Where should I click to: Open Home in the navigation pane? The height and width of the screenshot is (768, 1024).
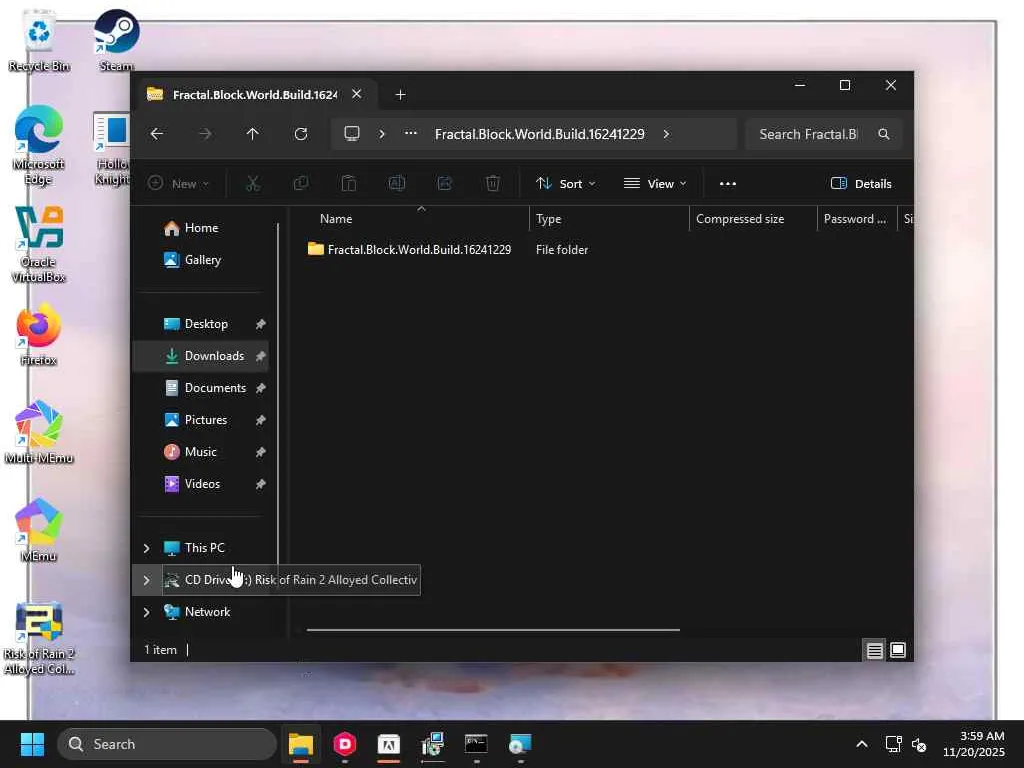(x=201, y=228)
